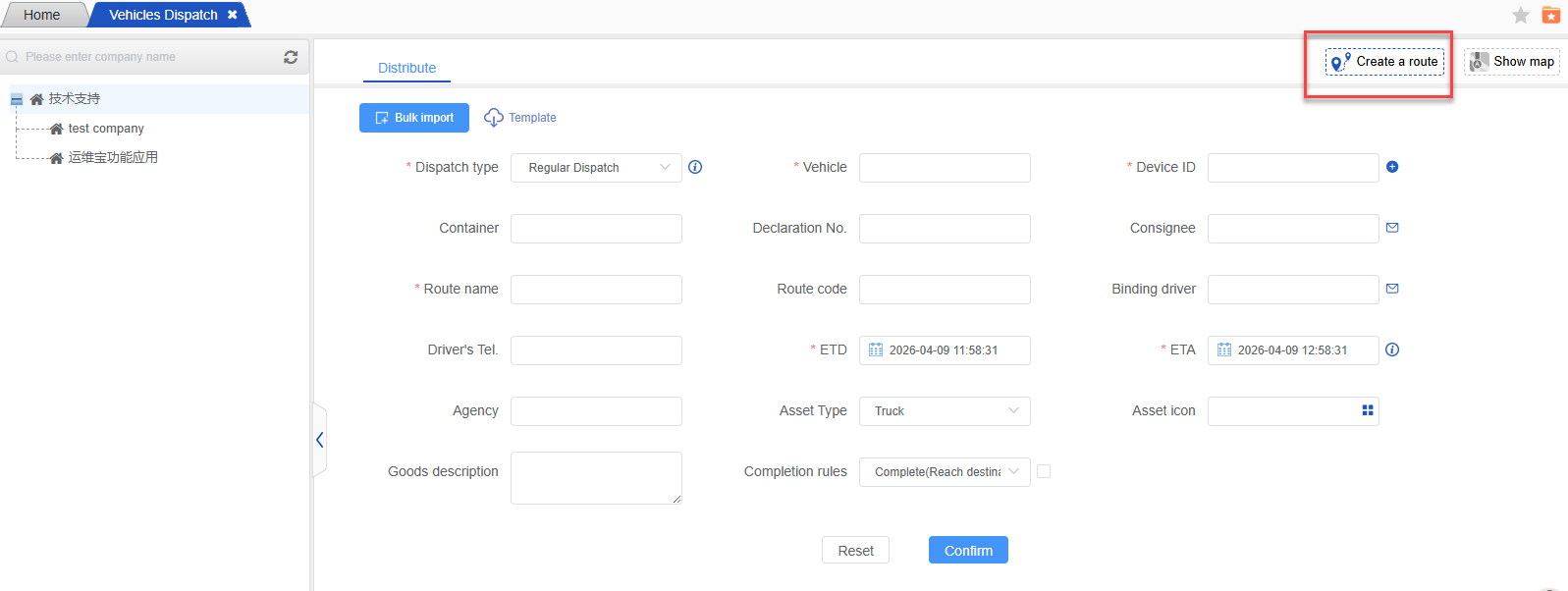
Task: Open the ETD calendar date picker
Action: point(876,350)
